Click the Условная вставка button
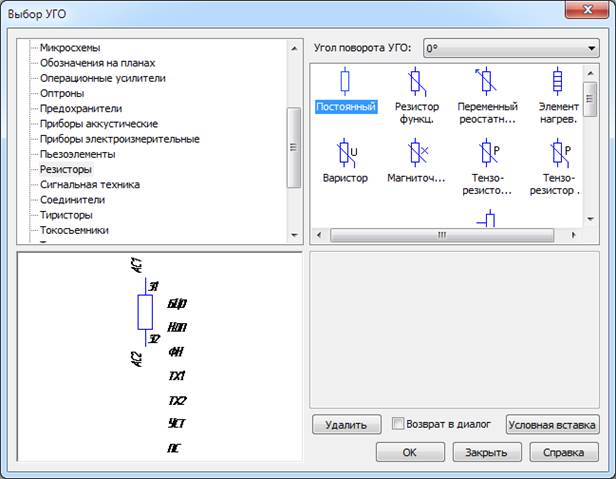This screenshot has height=479, width=616. (552, 425)
